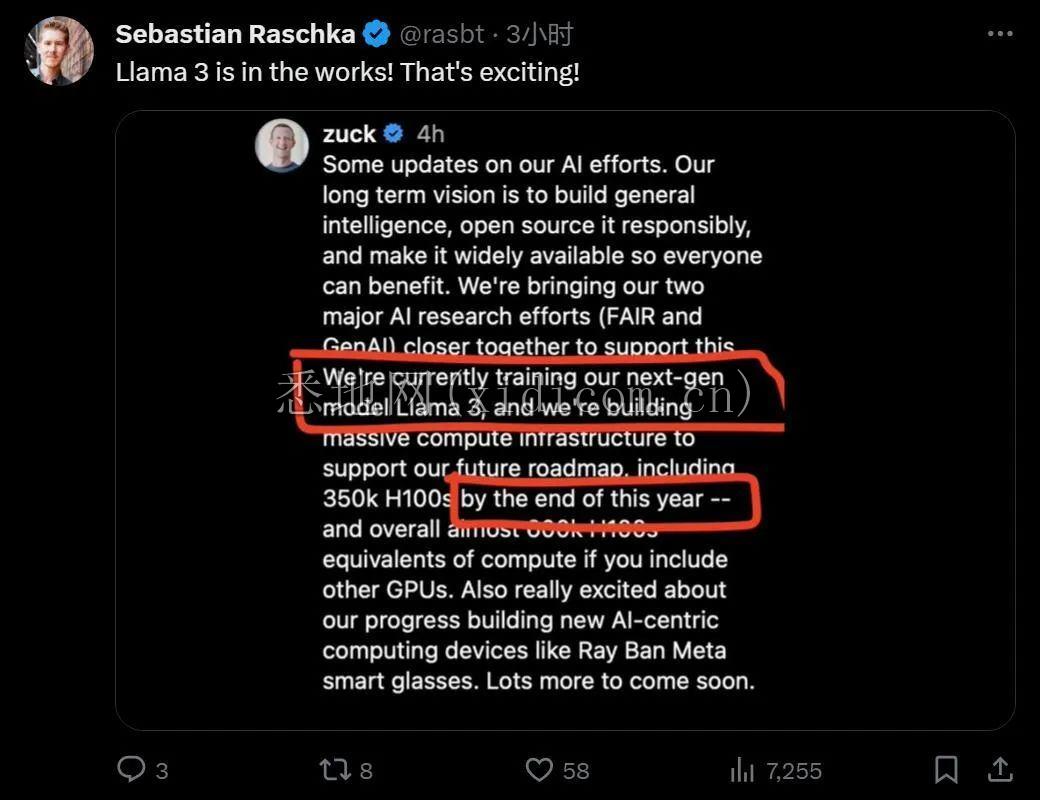1040x800 pixels.
Task: Click the share upload-arrow icon
Action: pyautogui.click(x=999, y=769)
